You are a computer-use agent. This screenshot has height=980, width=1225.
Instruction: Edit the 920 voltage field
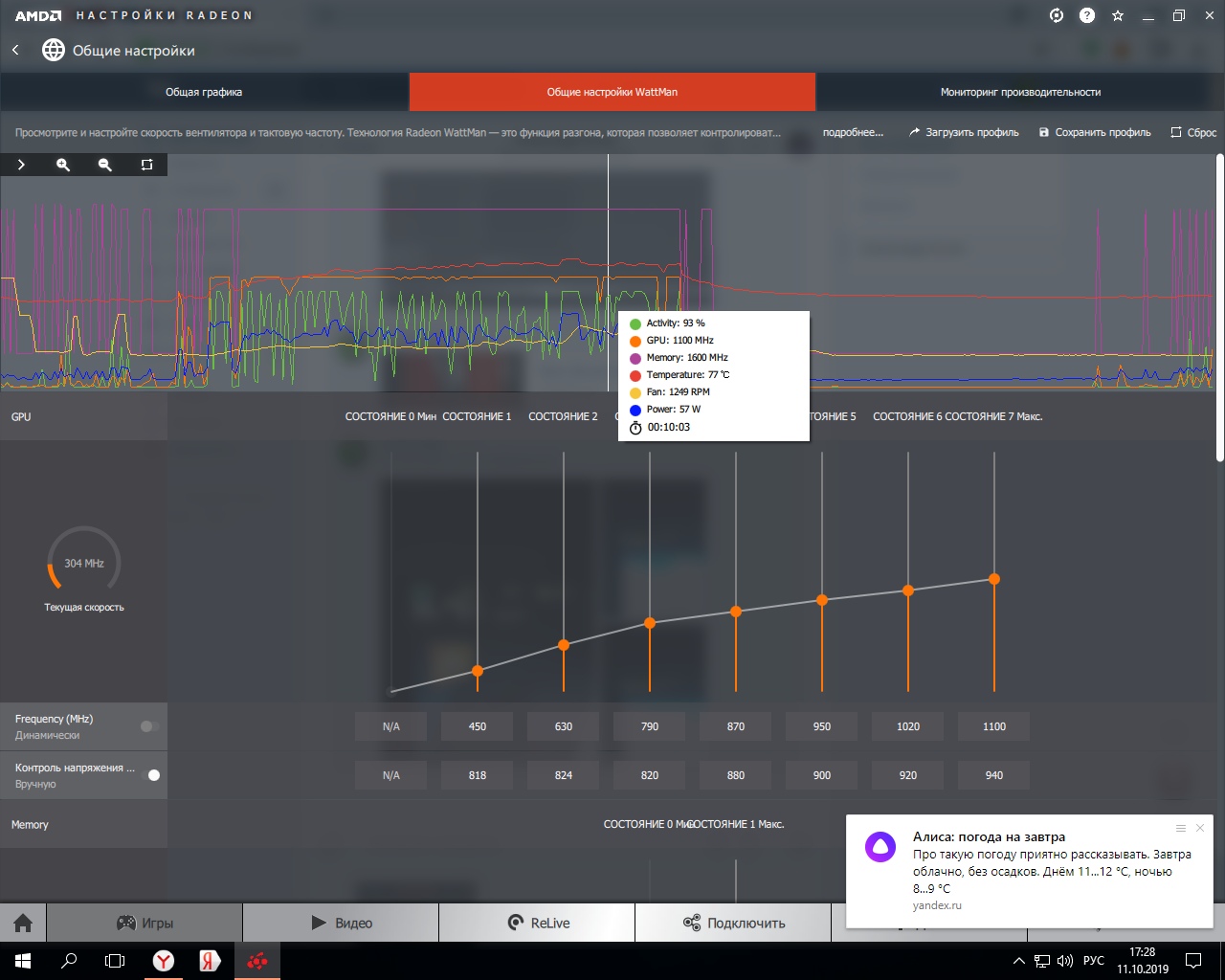point(908,775)
